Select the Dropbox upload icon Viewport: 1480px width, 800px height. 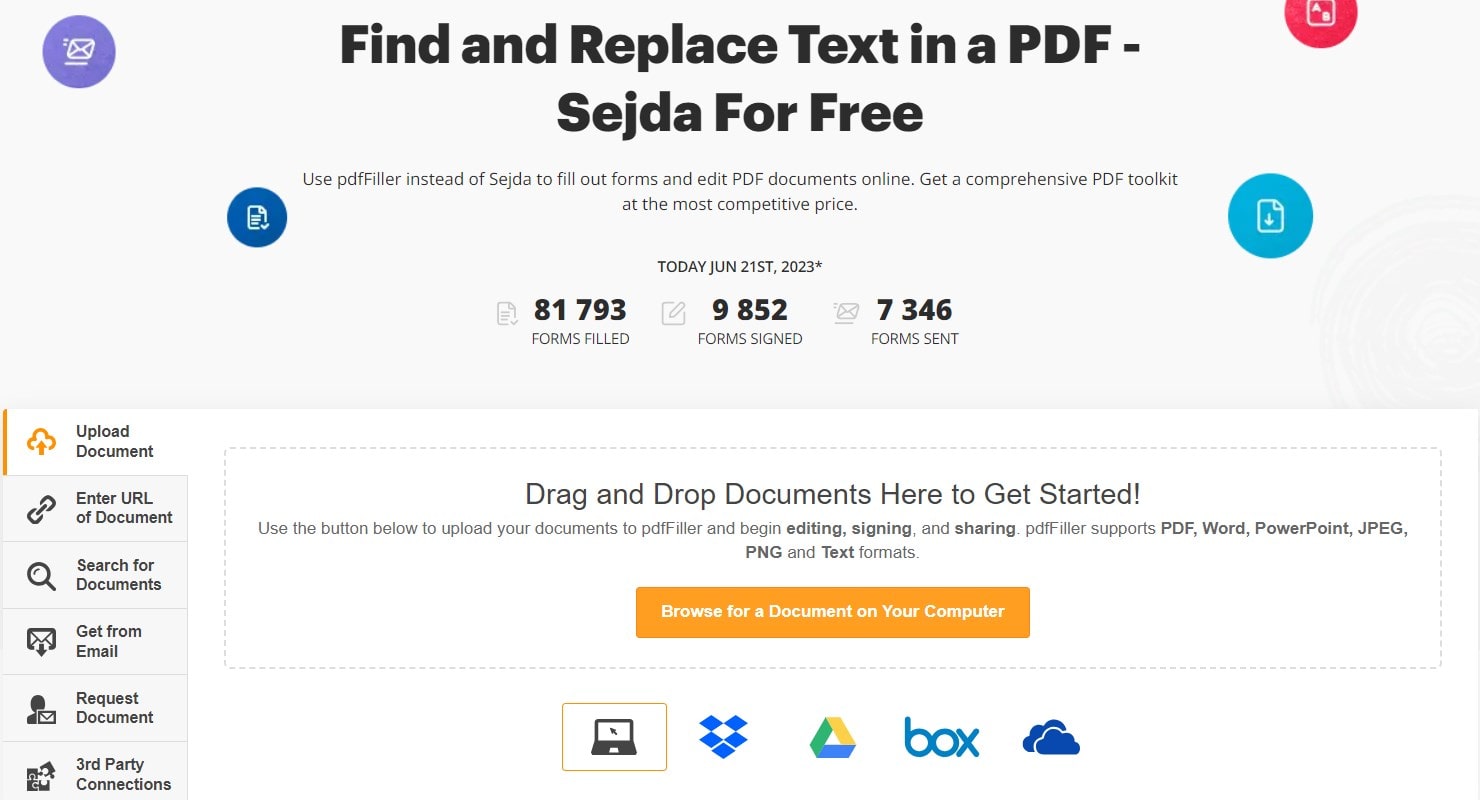click(723, 737)
